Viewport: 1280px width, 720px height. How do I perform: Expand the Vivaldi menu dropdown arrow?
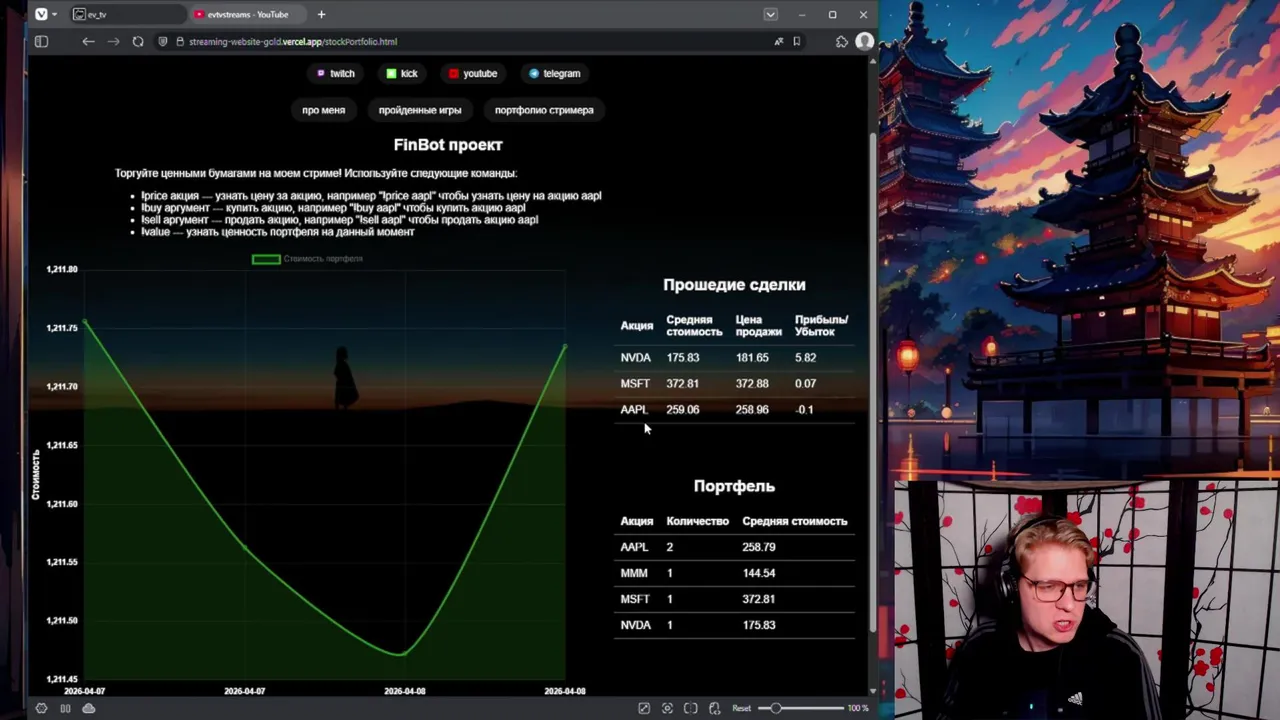(x=54, y=14)
